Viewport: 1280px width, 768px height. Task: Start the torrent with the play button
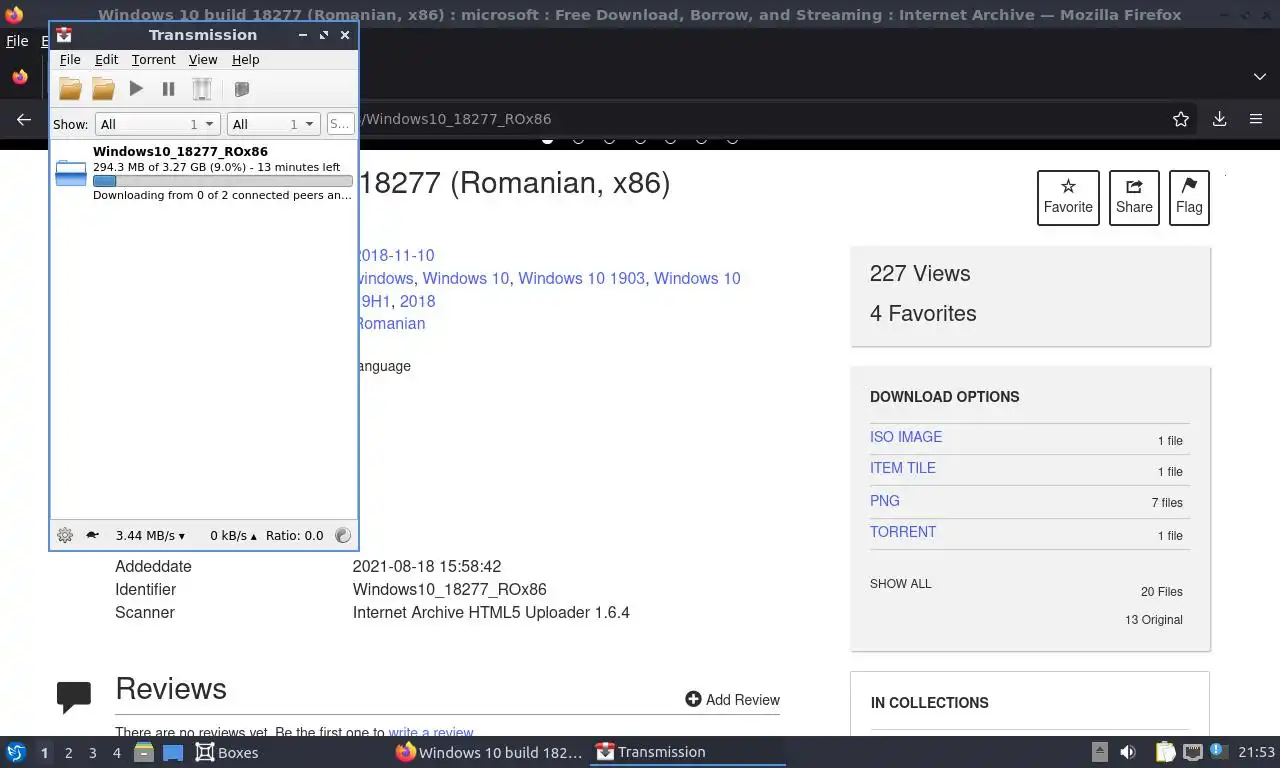point(136,89)
